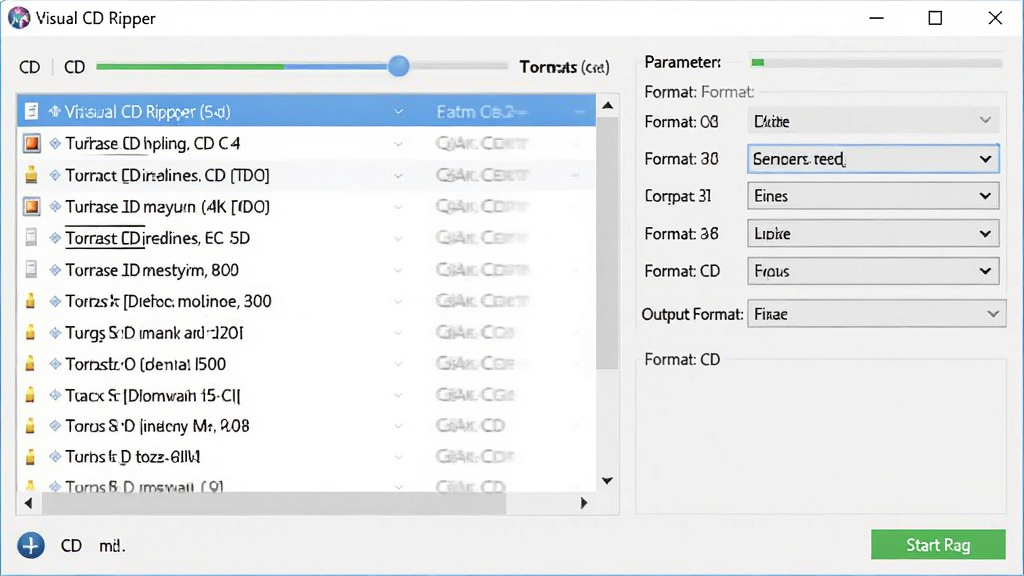The image size is (1024, 576).
Task: Select the yellow icon beside "Torract CDirtalines, CD [TDO]"
Action: 31,175
